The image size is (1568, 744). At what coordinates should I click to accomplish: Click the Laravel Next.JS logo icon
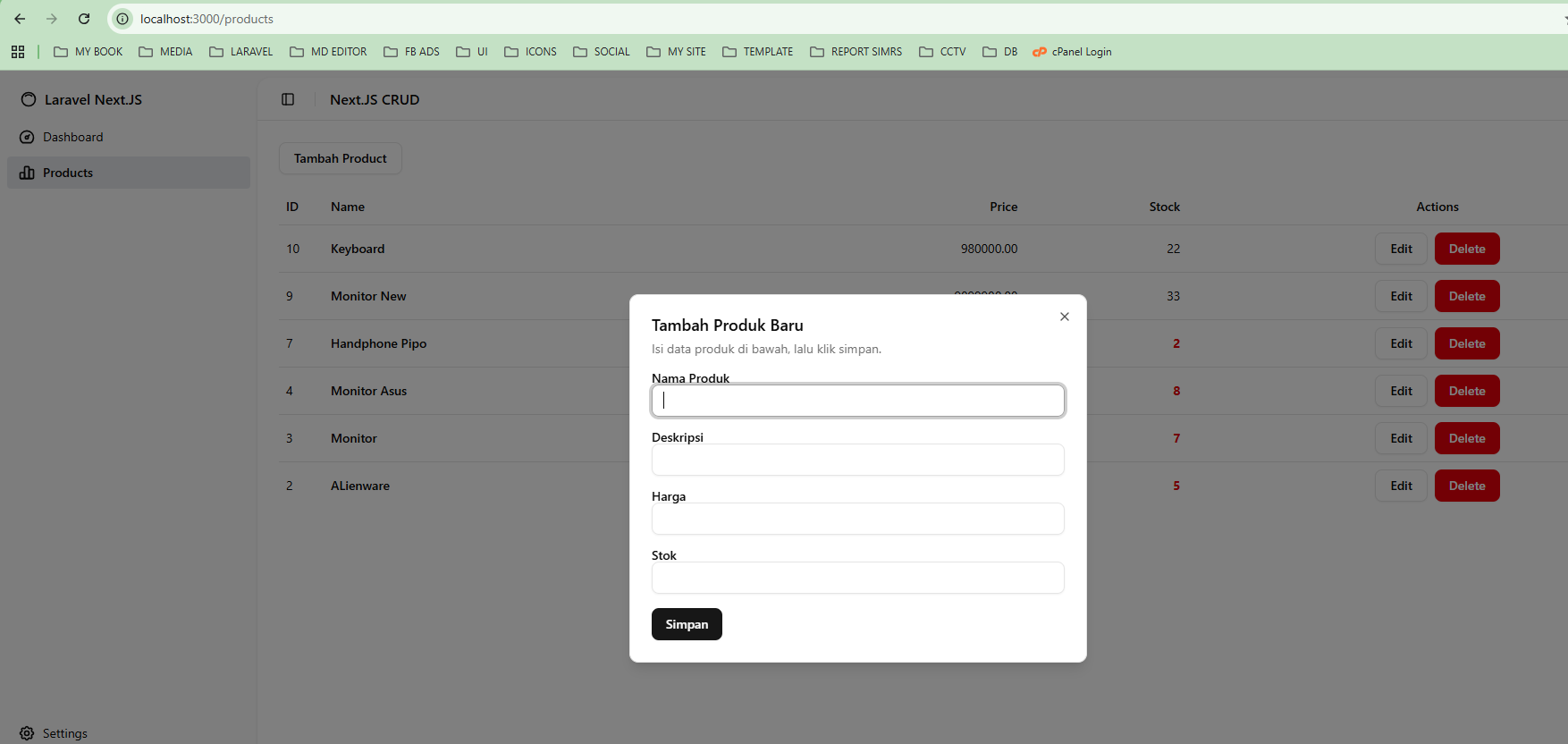[29, 99]
